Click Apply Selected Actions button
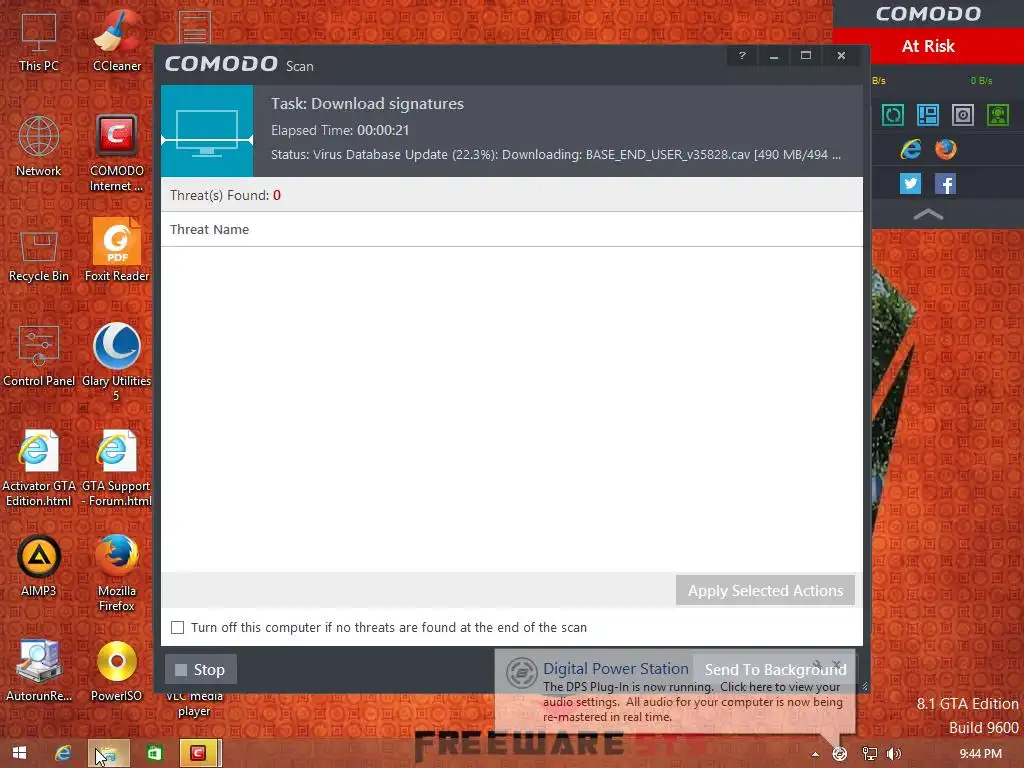Viewport: 1024px width, 768px height. tap(765, 590)
